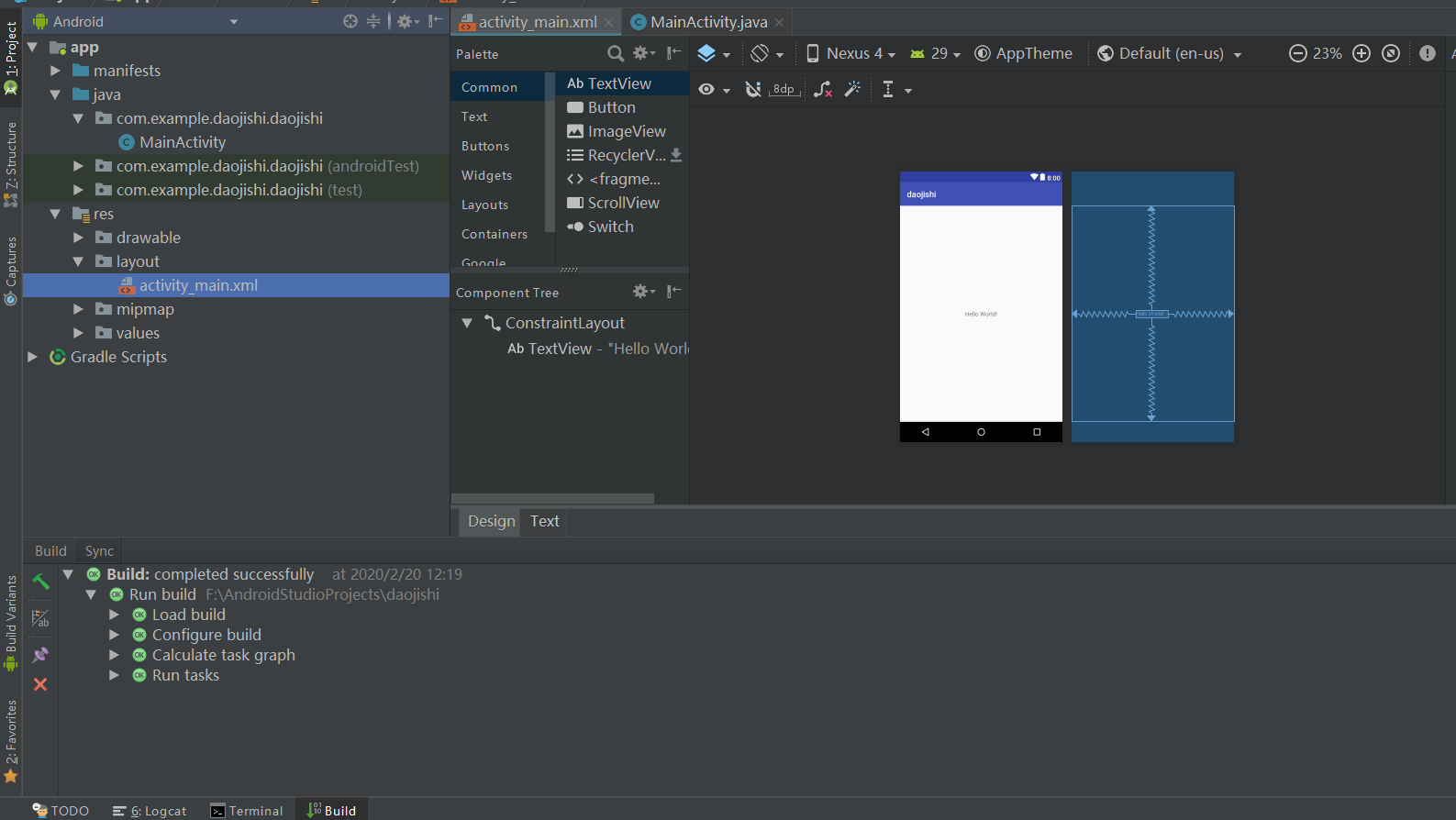Image resolution: width=1456 pixels, height=820 pixels.
Task: Expand the drawable folder
Action: click(78, 238)
